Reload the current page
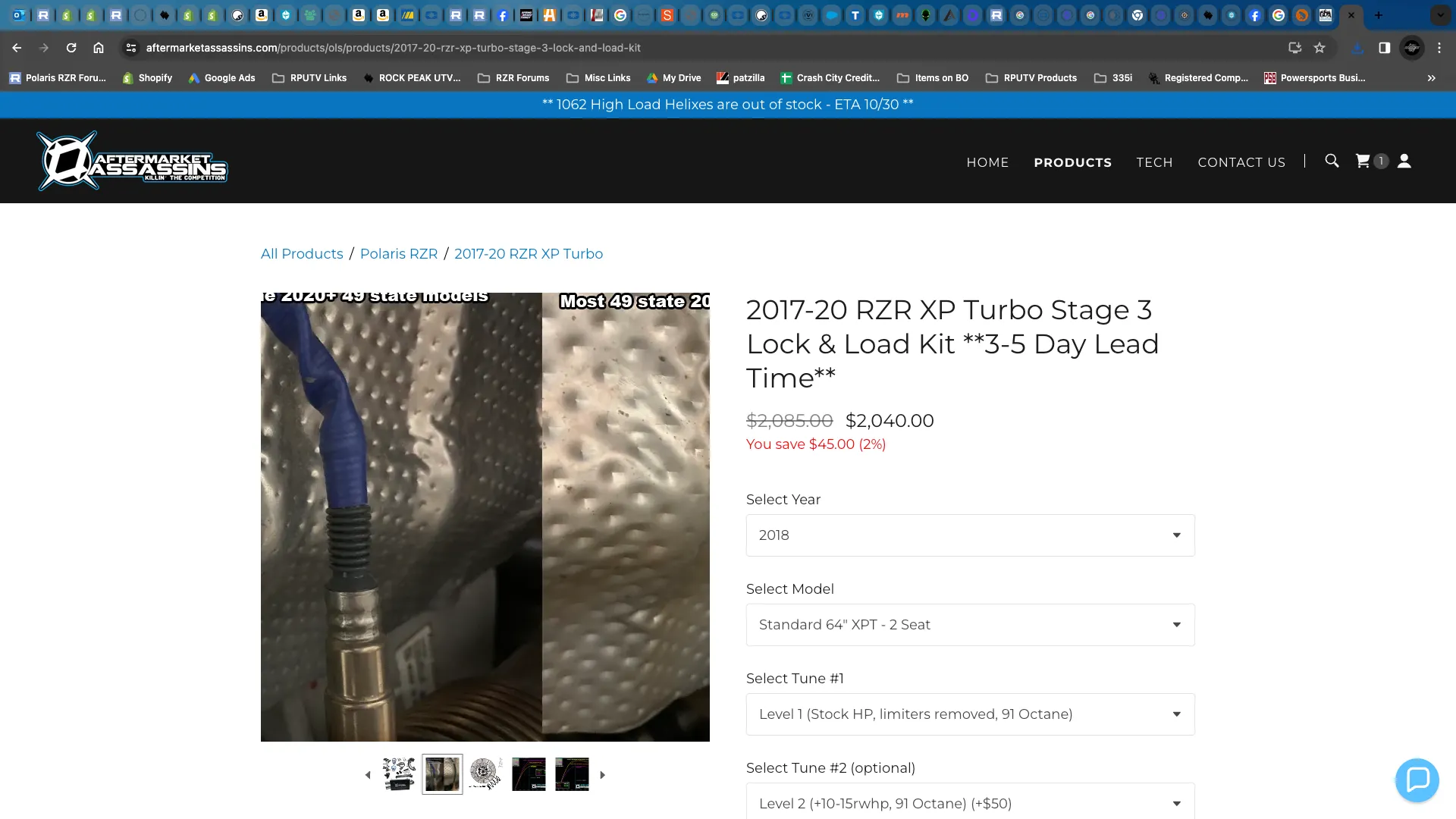This screenshot has height=819, width=1456. [71, 48]
